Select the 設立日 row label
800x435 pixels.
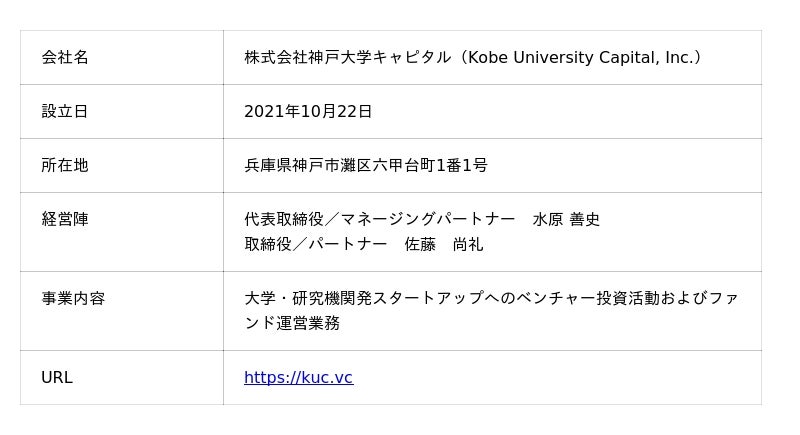click(65, 111)
